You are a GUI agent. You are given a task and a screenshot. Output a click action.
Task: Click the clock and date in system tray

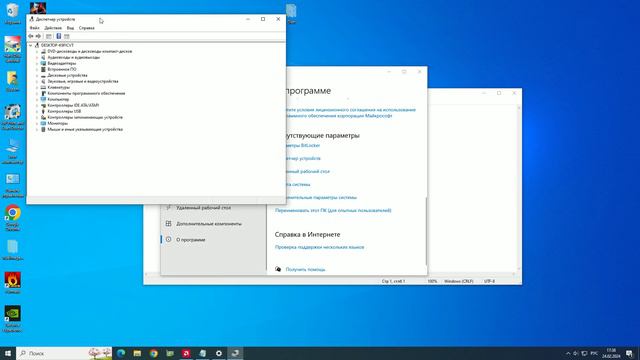[x=611, y=353]
